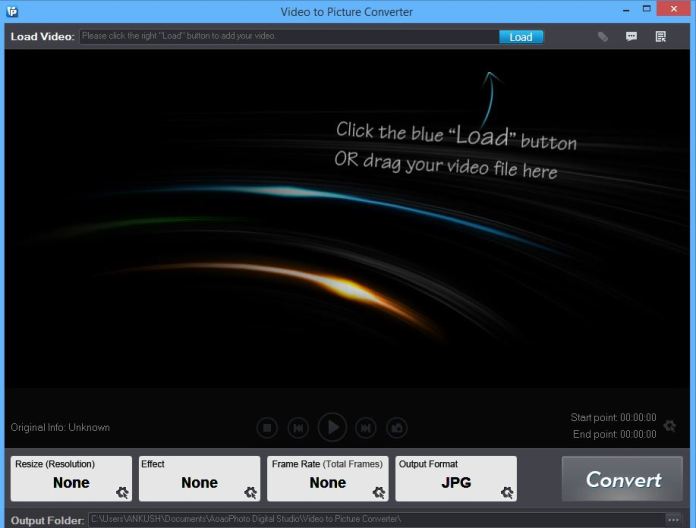Jump to previous frame button
Image resolution: width=696 pixels, height=528 pixels.
298,428
